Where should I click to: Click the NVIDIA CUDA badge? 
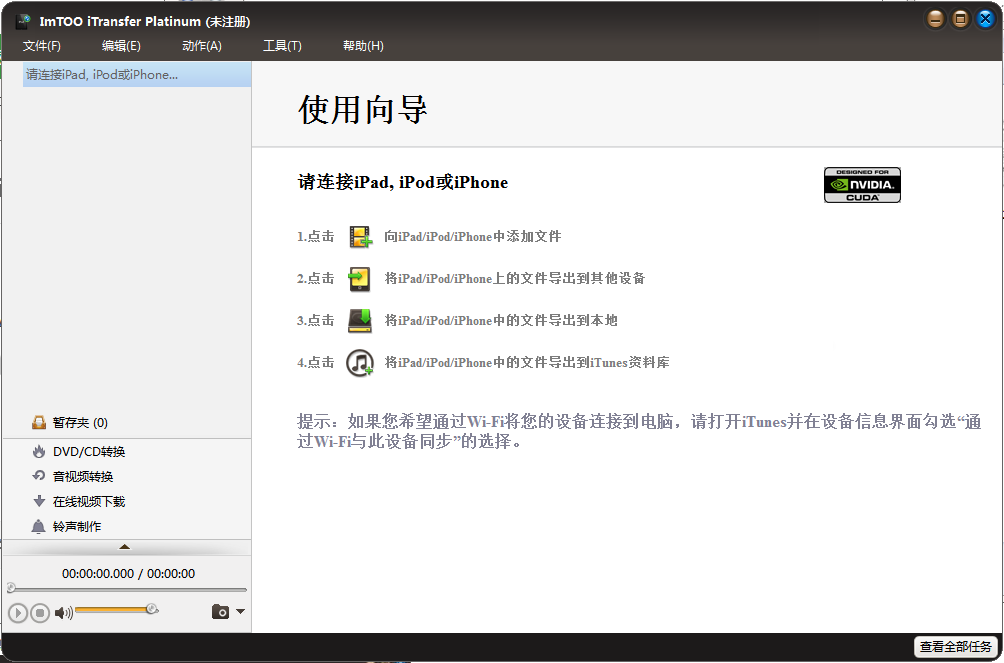[862, 185]
